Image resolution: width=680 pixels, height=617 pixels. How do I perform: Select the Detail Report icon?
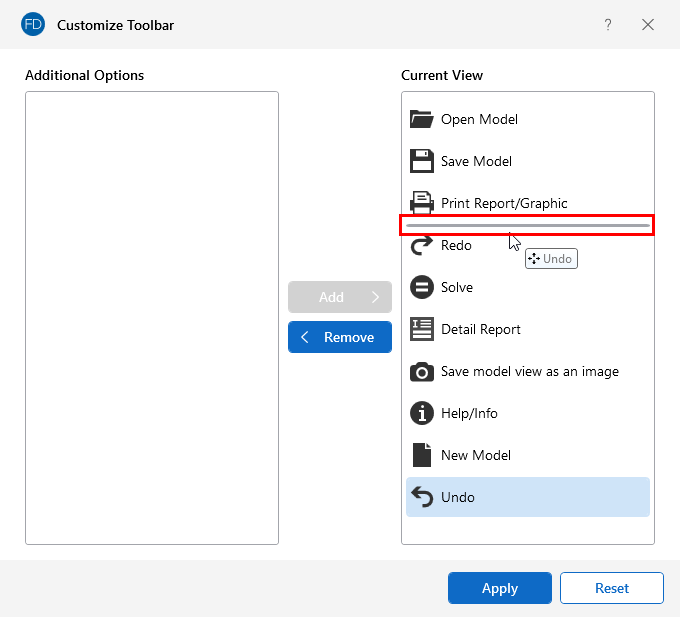tap(422, 329)
